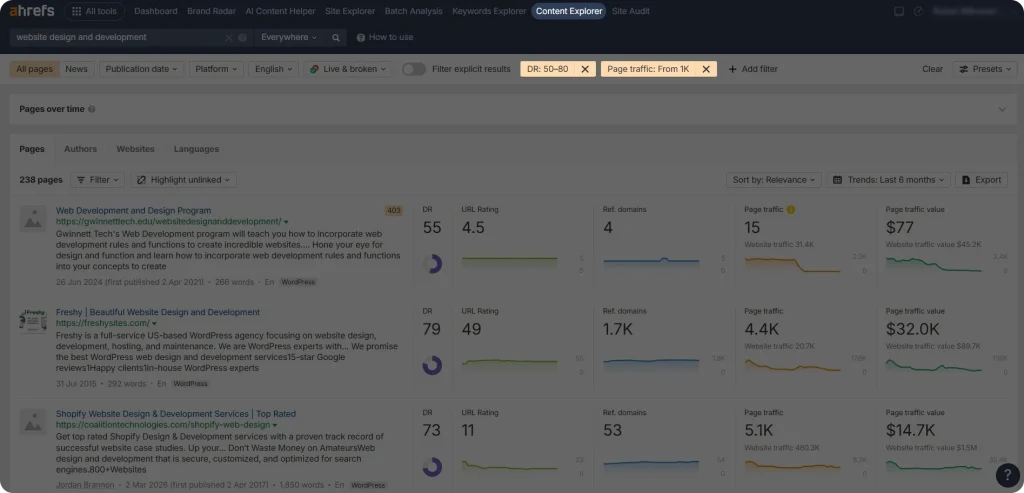Click the search help question mark icon
Image resolution: width=1024 pixels, height=493 pixels.
243,38
